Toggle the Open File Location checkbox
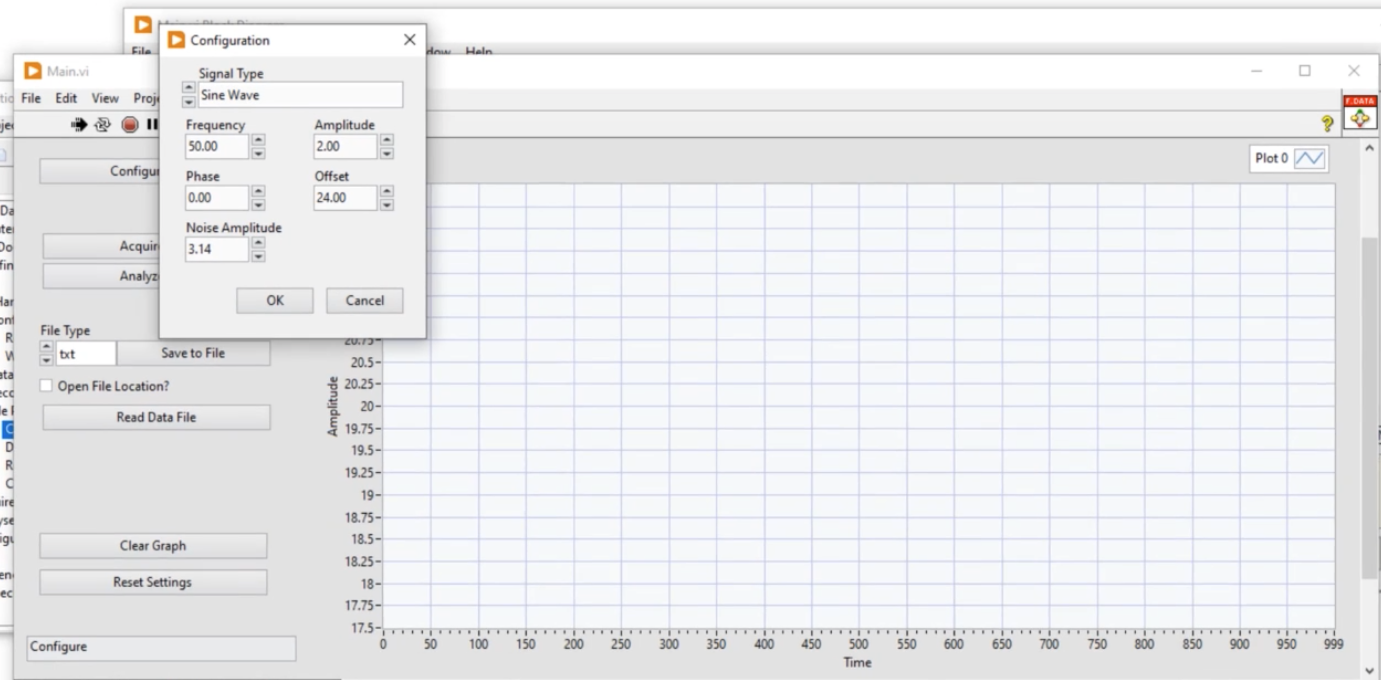Viewport: 1381px width, 680px height. click(46, 386)
